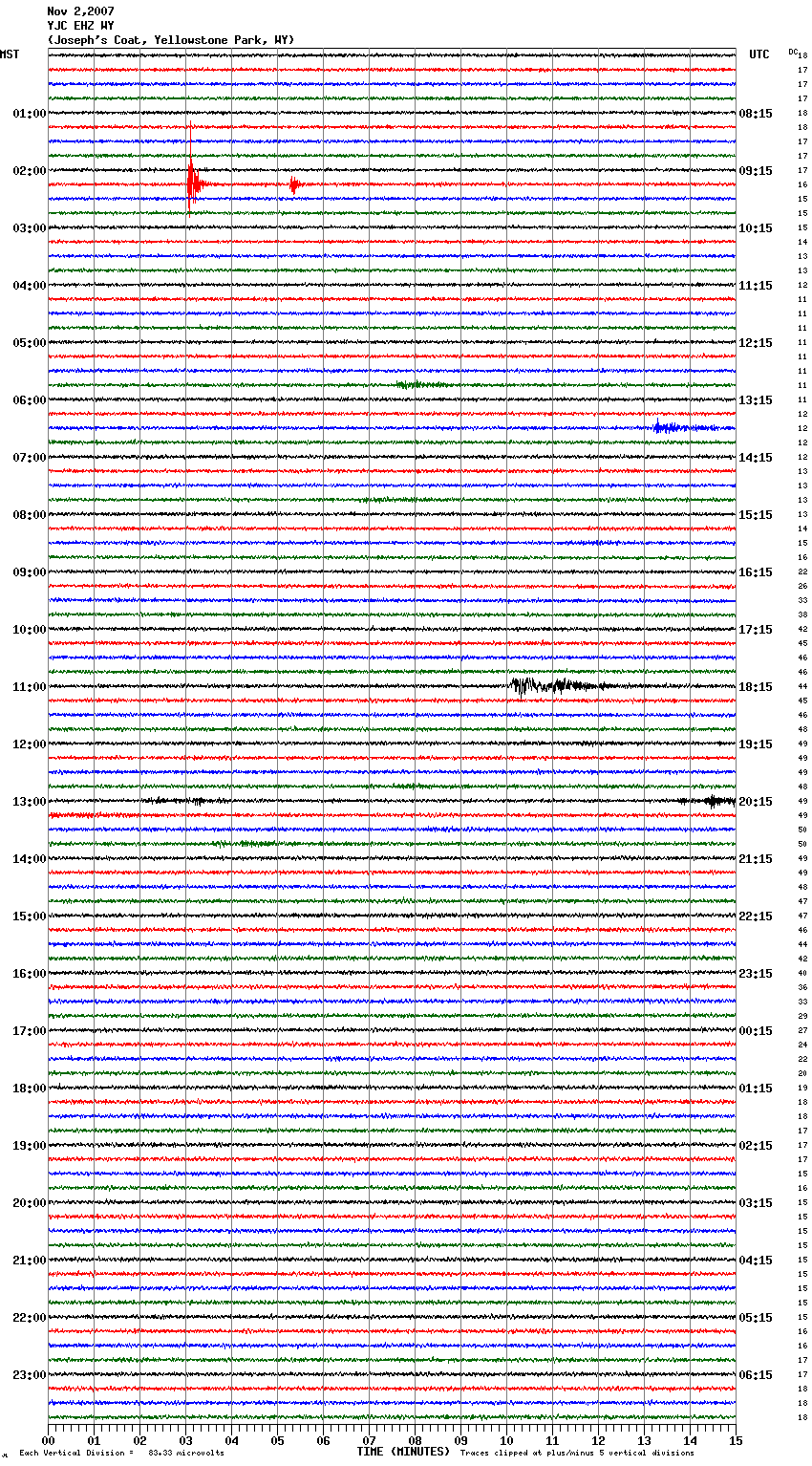Screen dimensions: 812x1466
Task: Click the 17:15 UTC time label
Action: 755,630
